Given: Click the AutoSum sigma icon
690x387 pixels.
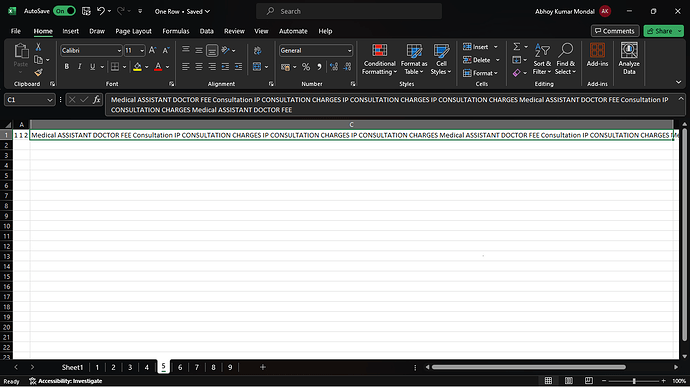Looking at the screenshot, I should point(517,47).
